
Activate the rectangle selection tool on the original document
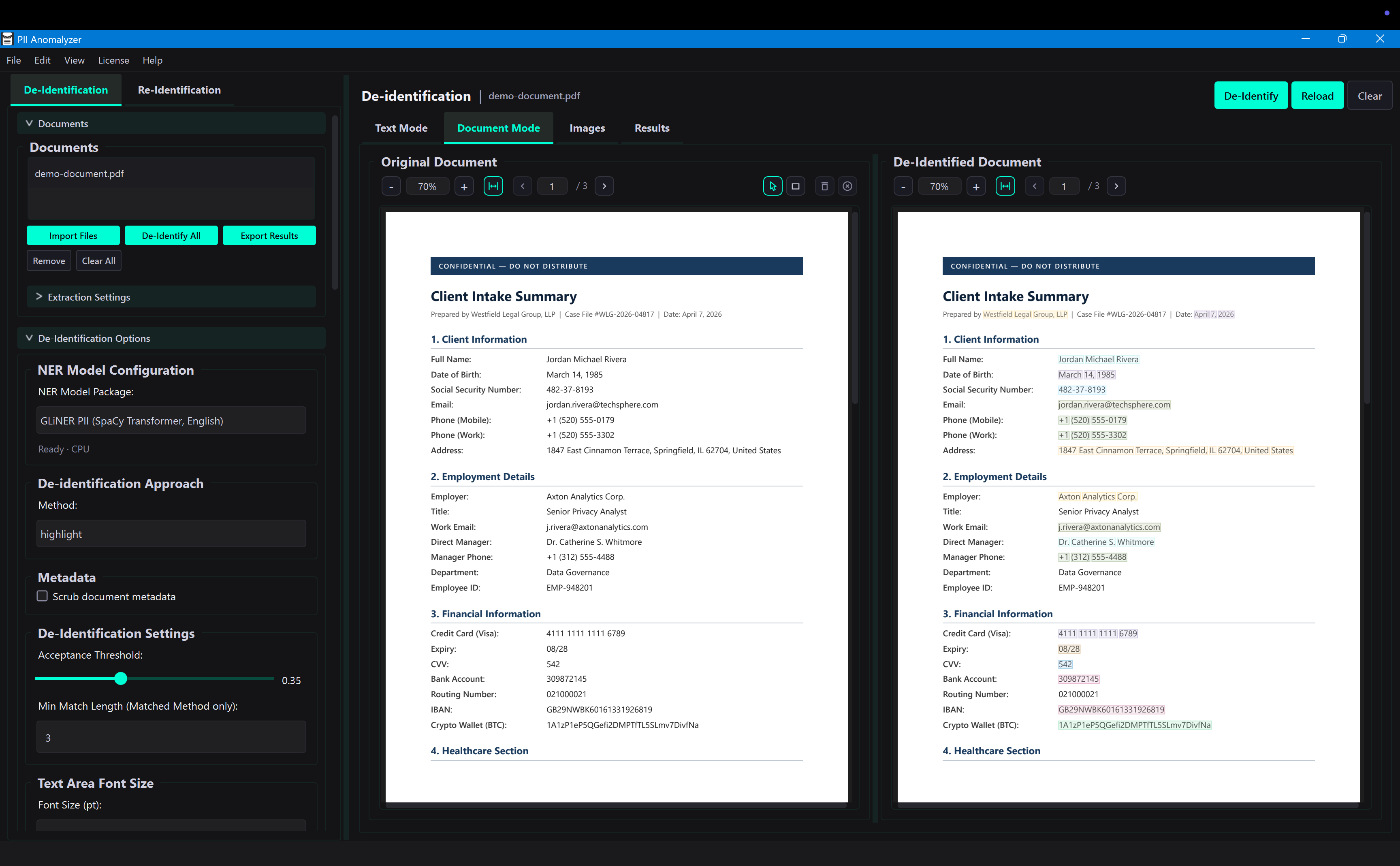coord(795,186)
